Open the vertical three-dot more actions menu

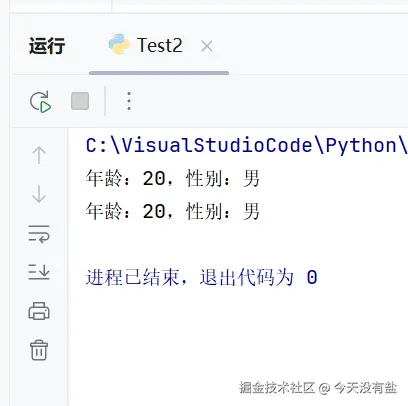(x=129, y=101)
